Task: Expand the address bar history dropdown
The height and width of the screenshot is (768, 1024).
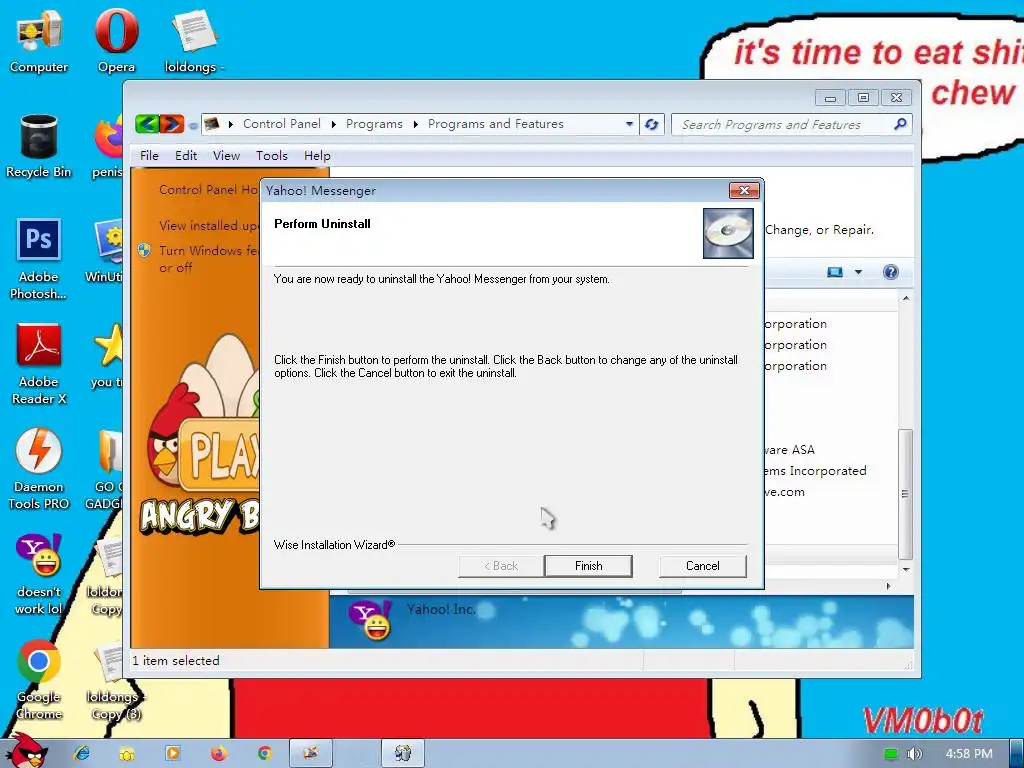Action: point(629,124)
